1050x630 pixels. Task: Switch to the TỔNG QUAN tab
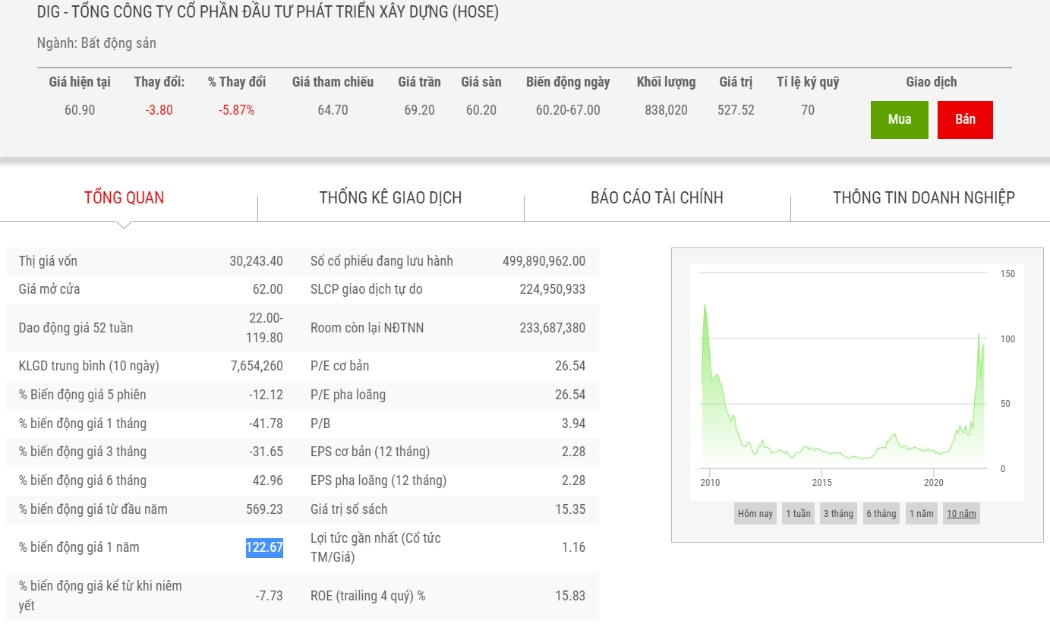click(x=124, y=198)
